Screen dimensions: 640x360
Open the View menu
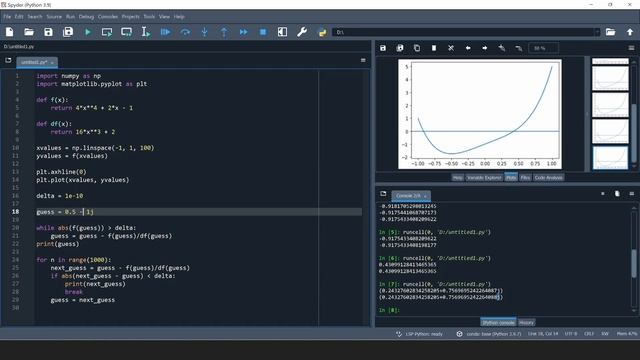164,17
